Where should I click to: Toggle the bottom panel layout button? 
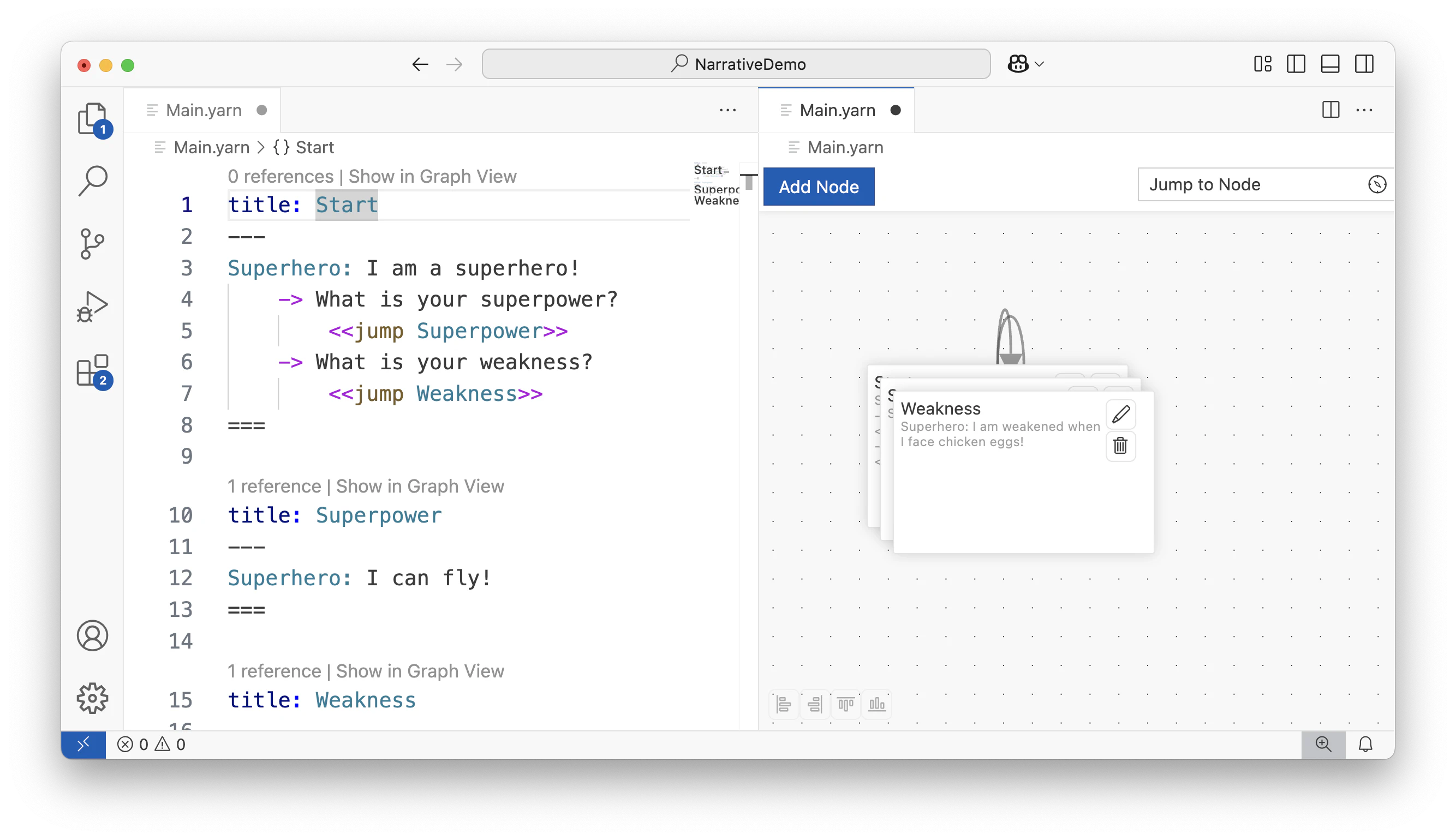tap(1330, 64)
